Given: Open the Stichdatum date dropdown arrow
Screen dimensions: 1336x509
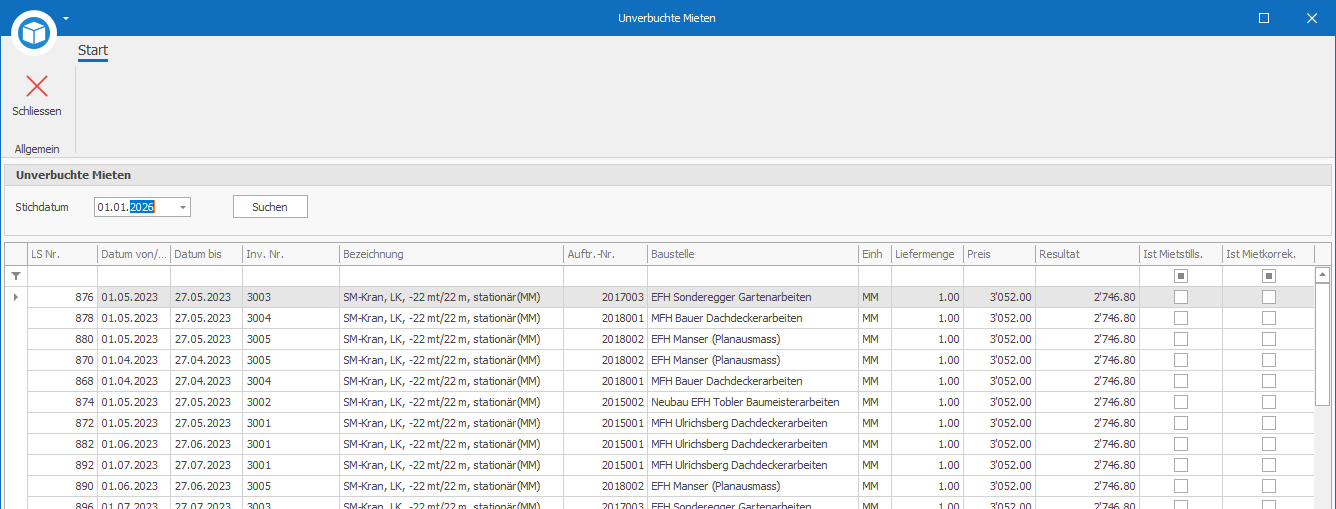Looking at the screenshot, I should 183,207.
